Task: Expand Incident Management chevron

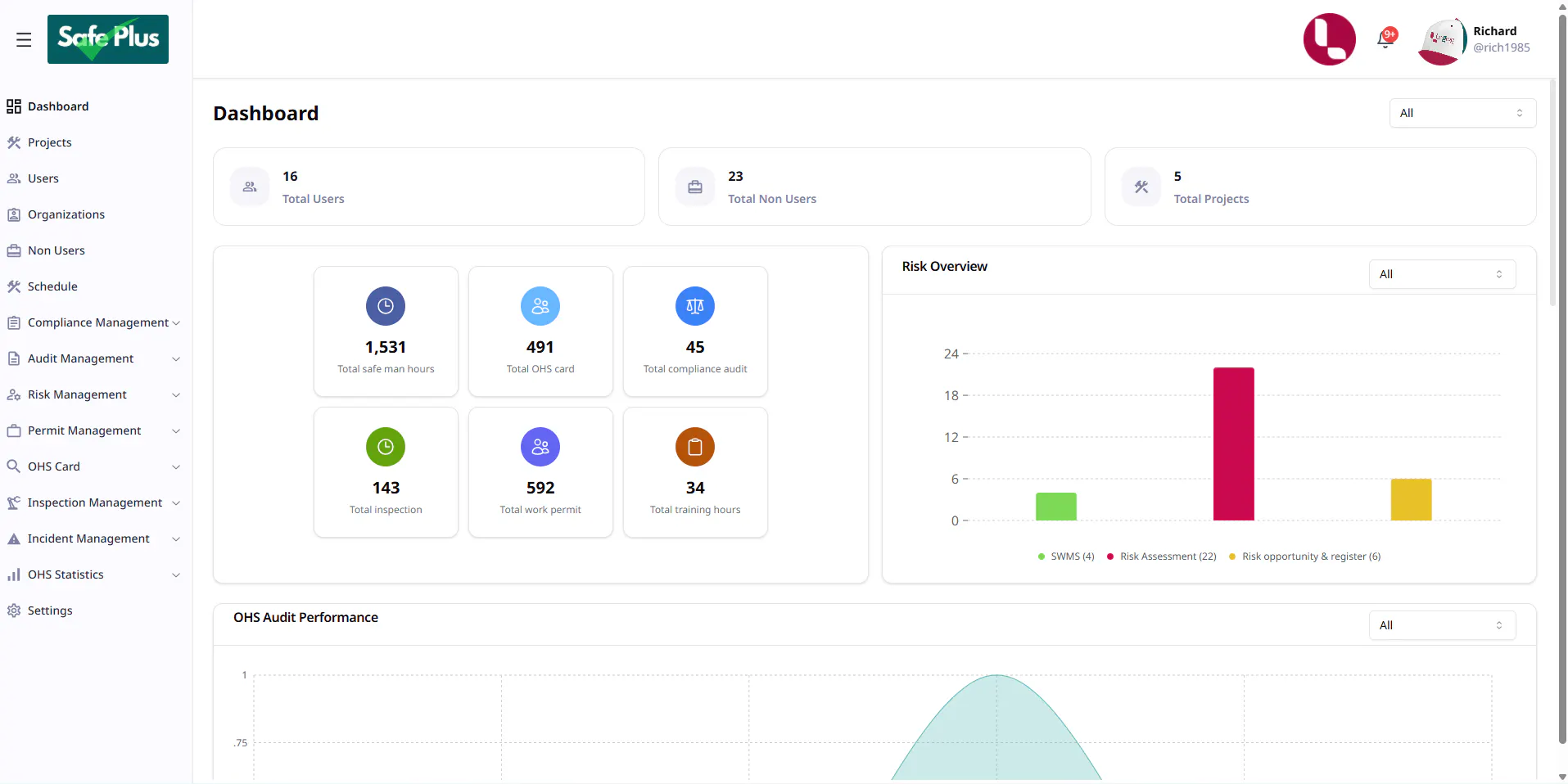Action: click(x=176, y=538)
